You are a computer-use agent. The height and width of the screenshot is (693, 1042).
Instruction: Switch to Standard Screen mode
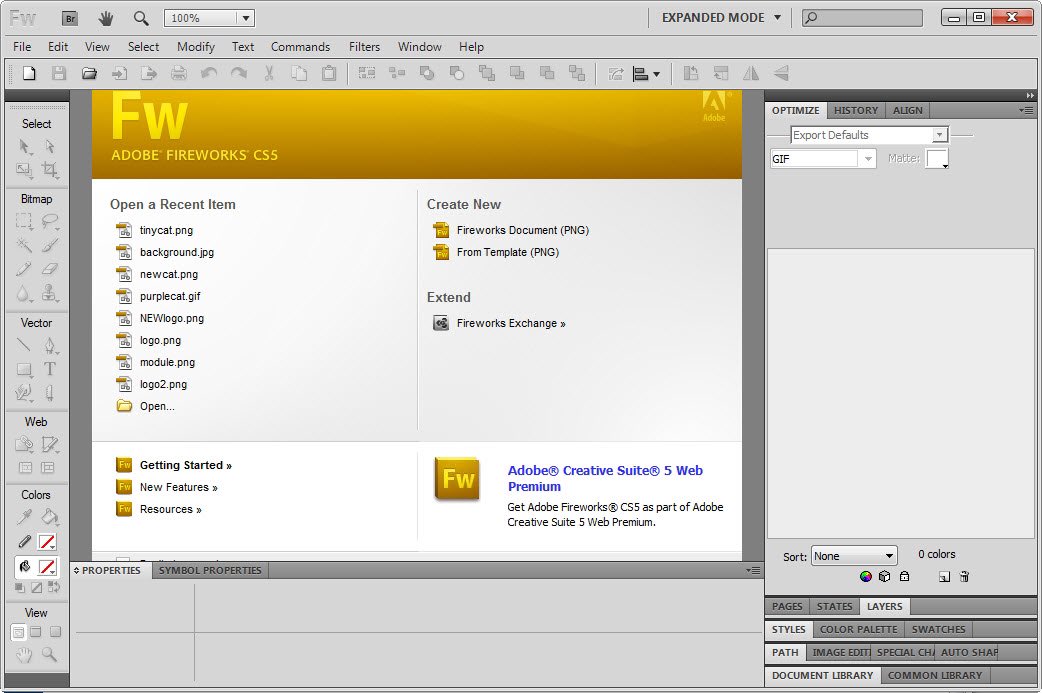pyautogui.click(x=18, y=632)
